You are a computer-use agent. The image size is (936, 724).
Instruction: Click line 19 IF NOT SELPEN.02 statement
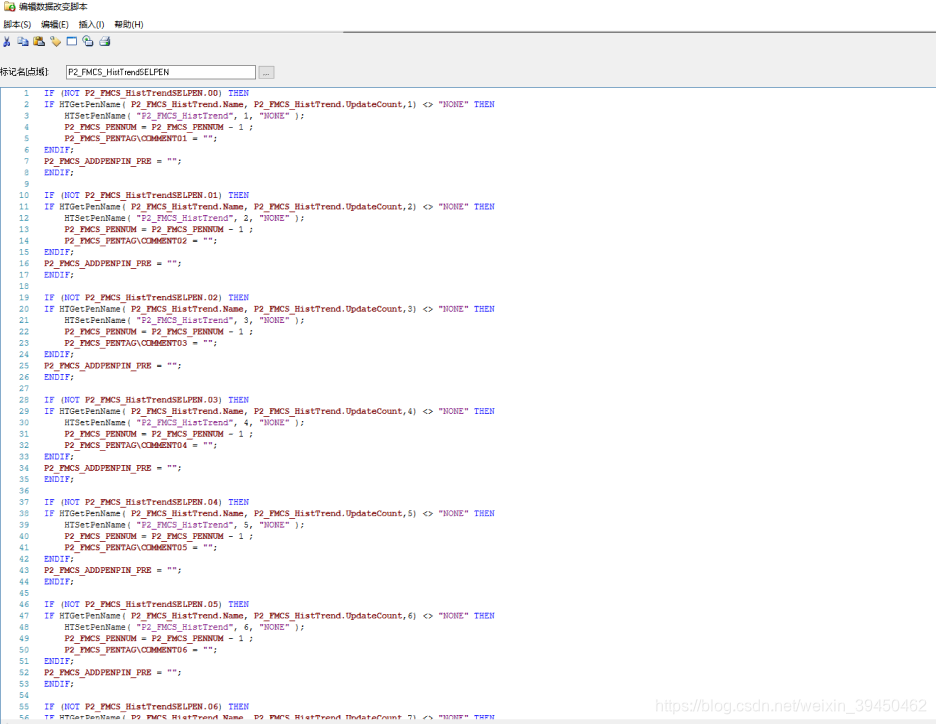pyautogui.click(x=146, y=297)
